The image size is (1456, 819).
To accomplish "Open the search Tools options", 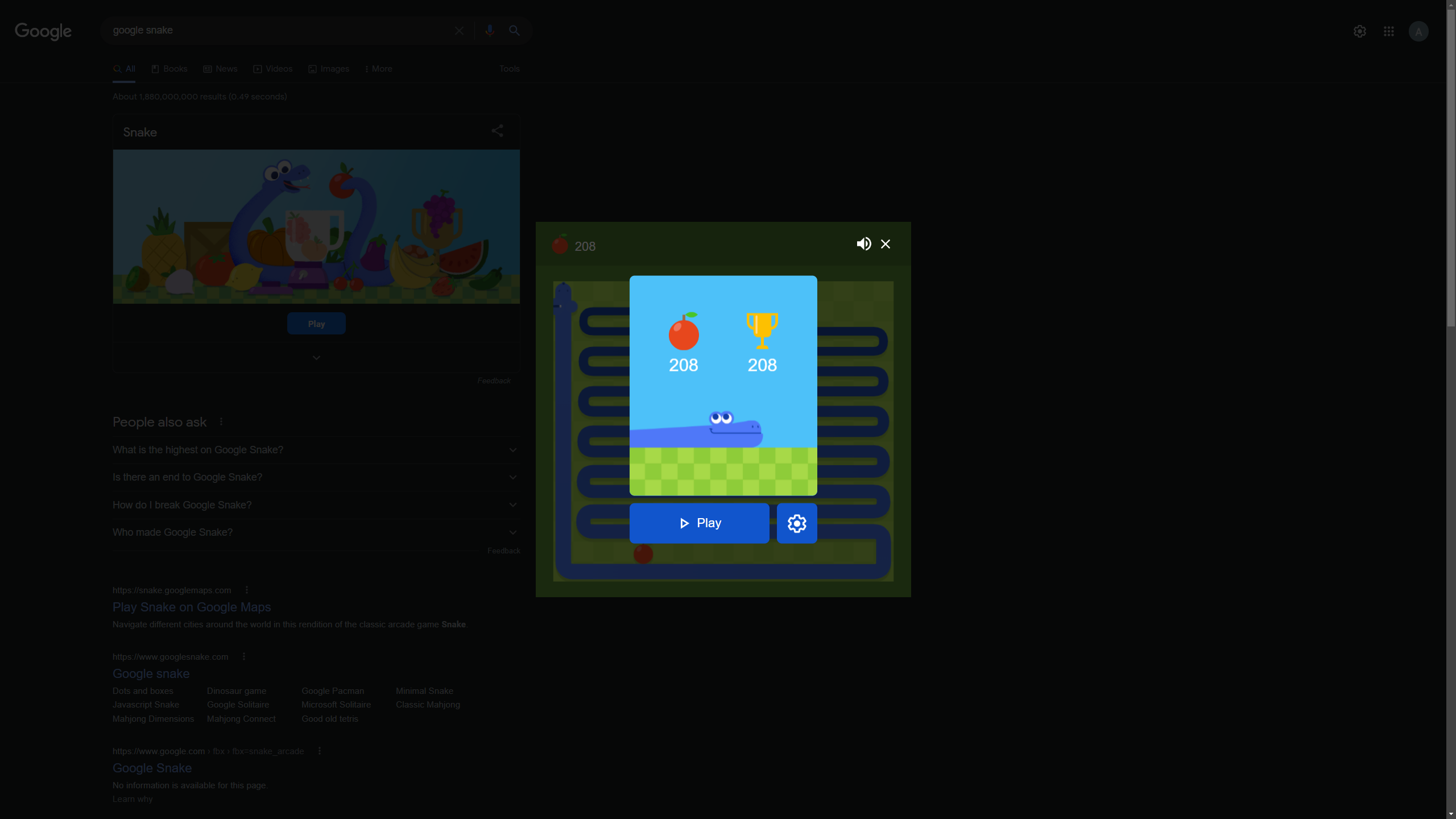I will click(510, 69).
